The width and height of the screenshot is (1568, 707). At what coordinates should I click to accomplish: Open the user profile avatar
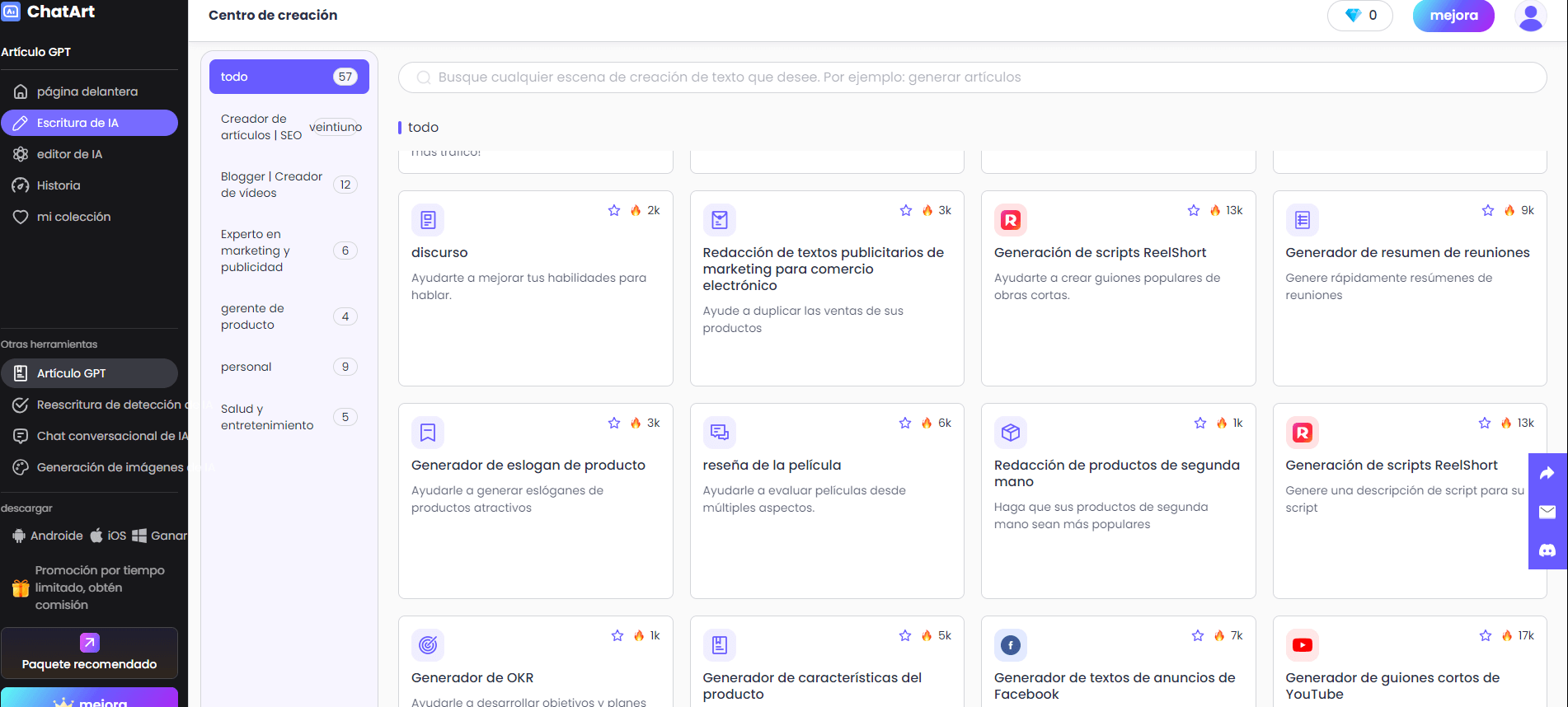click(1530, 16)
